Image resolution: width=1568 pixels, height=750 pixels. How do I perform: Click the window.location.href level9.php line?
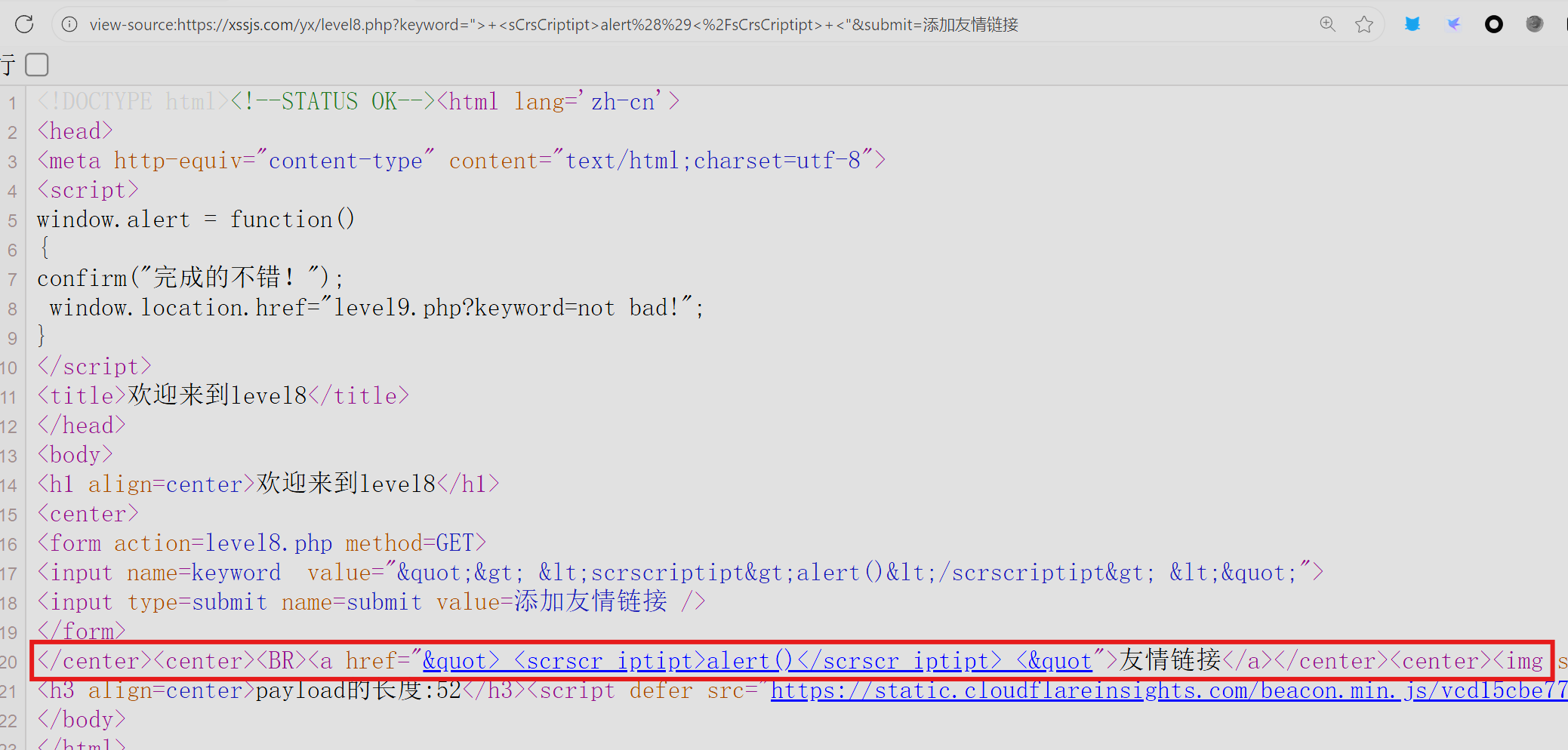click(x=377, y=308)
